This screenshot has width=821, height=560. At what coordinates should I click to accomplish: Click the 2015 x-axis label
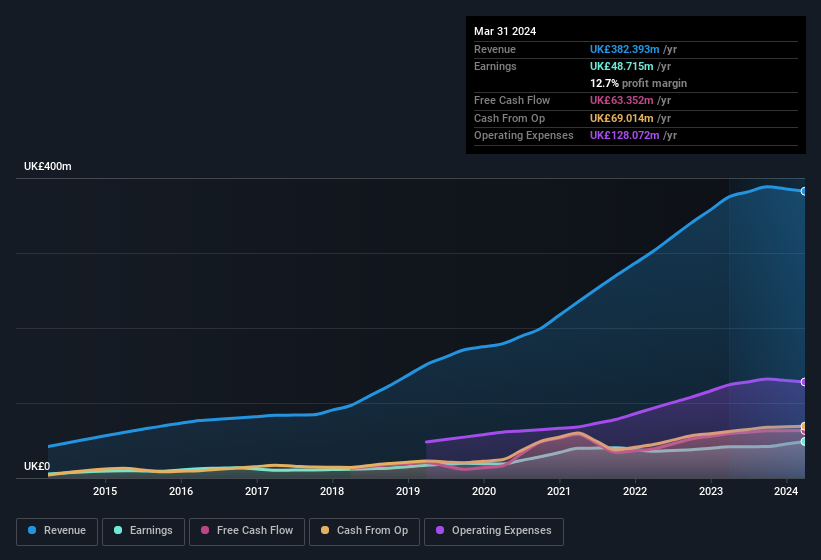coord(105,491)
